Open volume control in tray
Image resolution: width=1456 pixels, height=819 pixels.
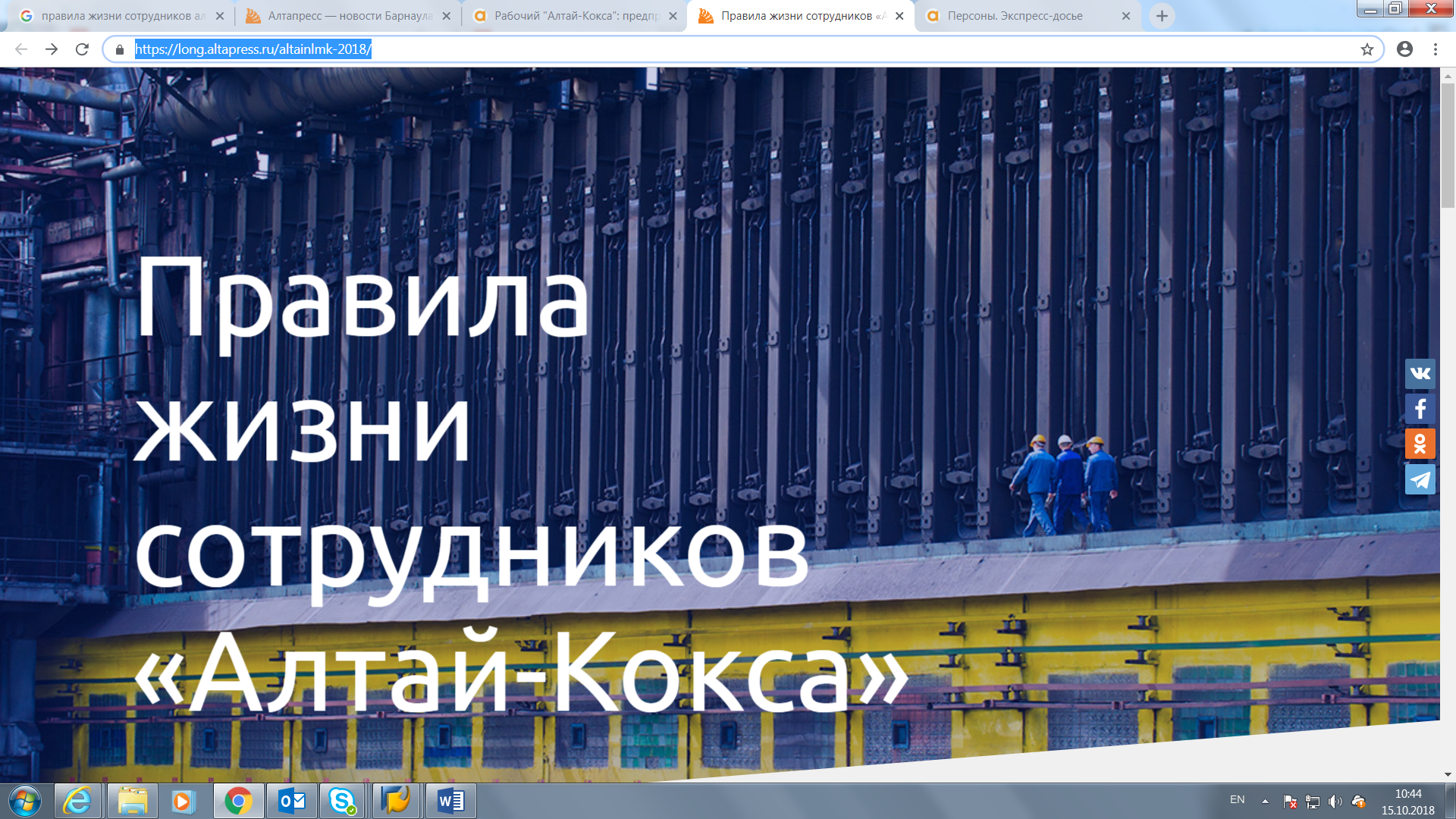pos(1335,802)
